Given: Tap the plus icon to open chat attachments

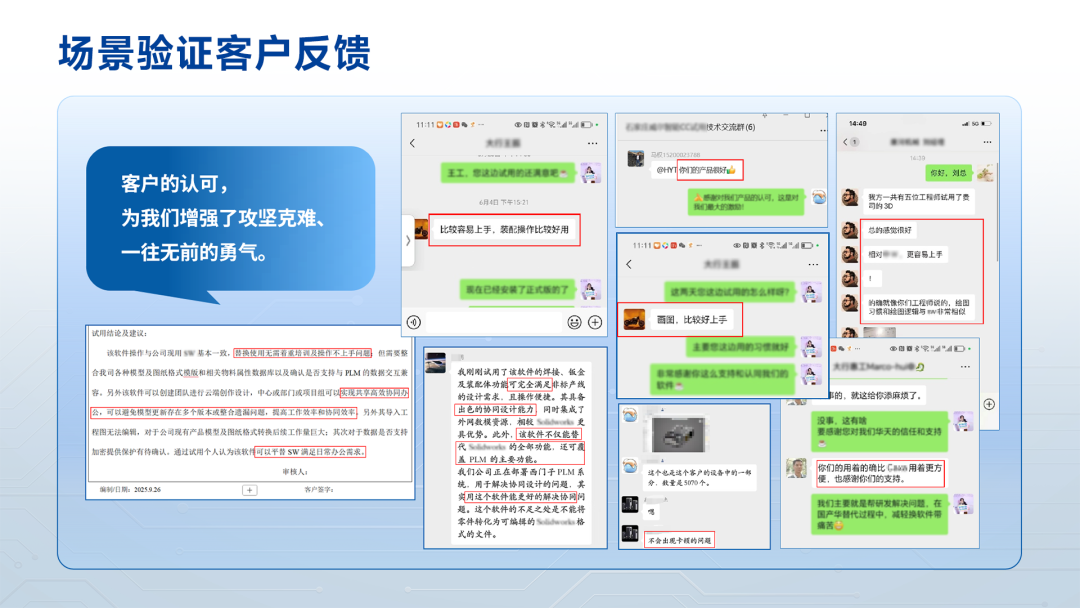Looking at the screenshot, I should coord(593,322).
